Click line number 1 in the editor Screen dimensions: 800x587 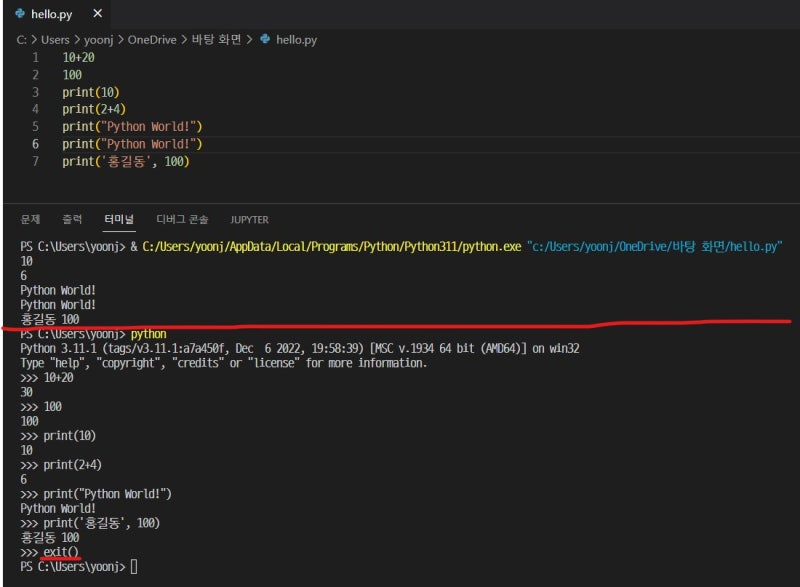pos(35,58)
